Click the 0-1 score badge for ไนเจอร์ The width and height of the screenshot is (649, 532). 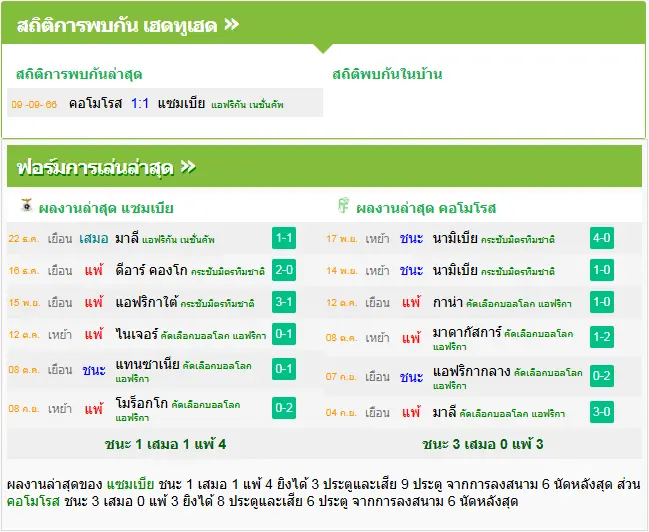pos(284,334)
